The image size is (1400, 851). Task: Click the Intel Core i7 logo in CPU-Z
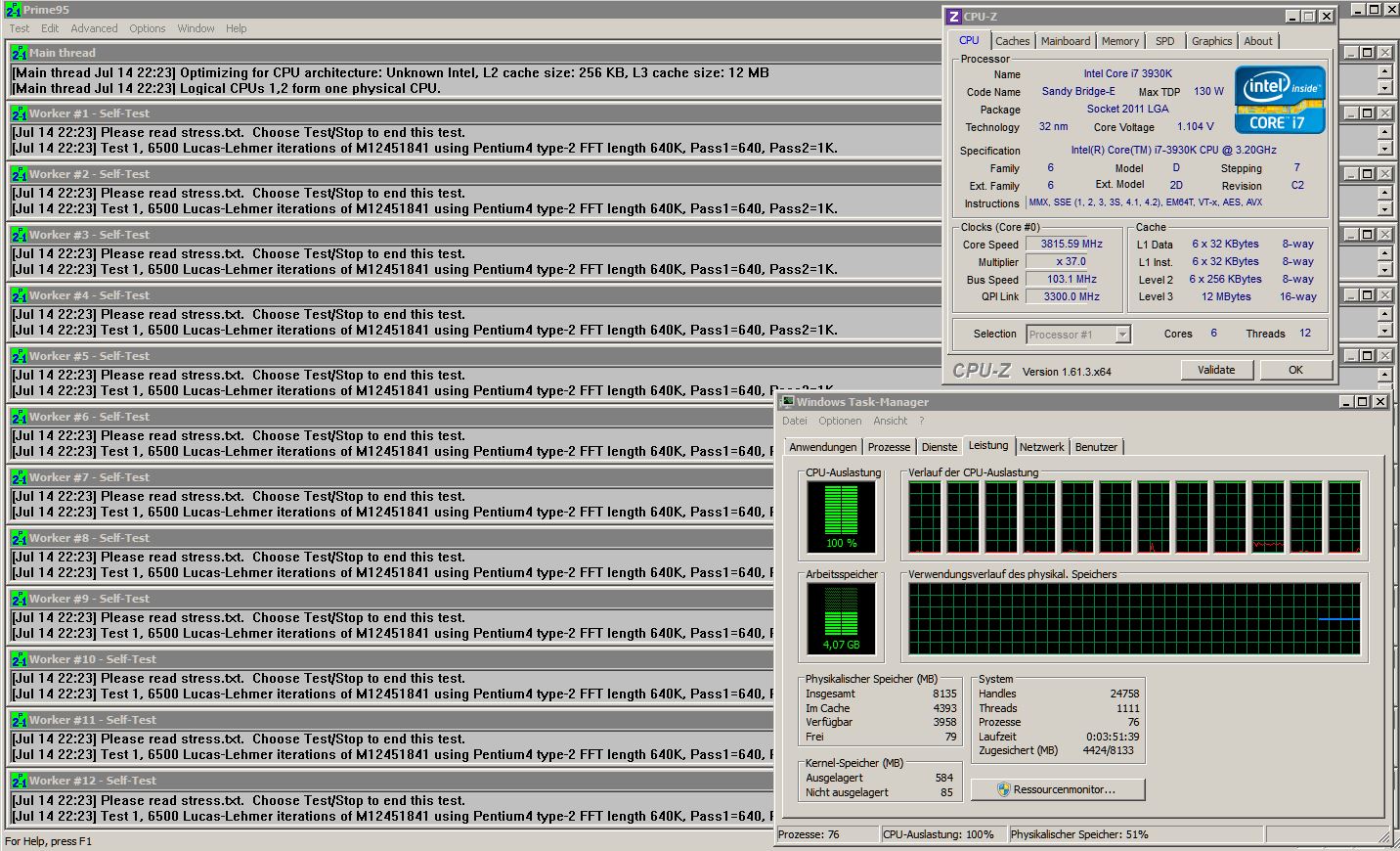click(x=1280, y=100)
